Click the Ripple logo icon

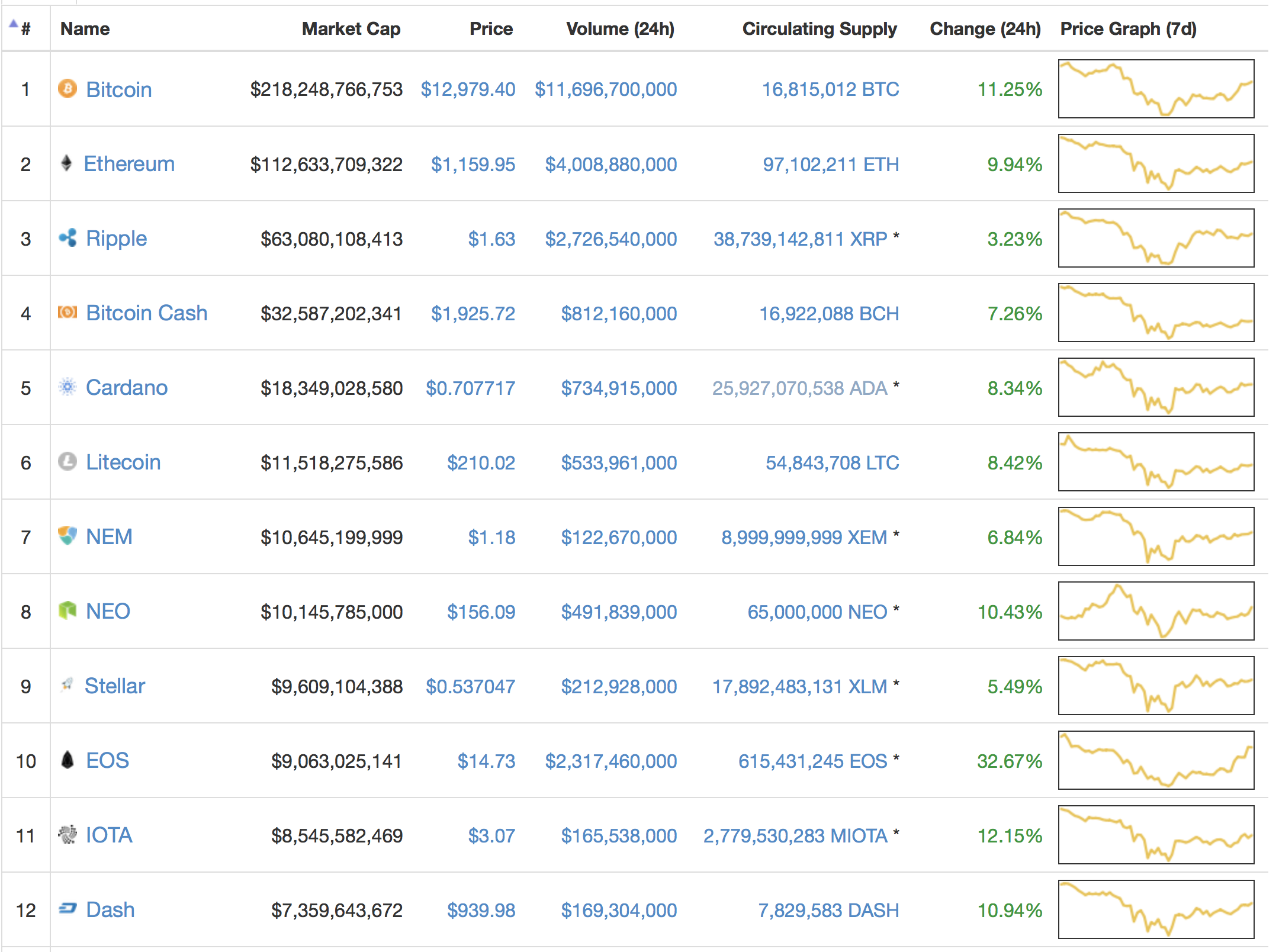click(x=68, y=237)
